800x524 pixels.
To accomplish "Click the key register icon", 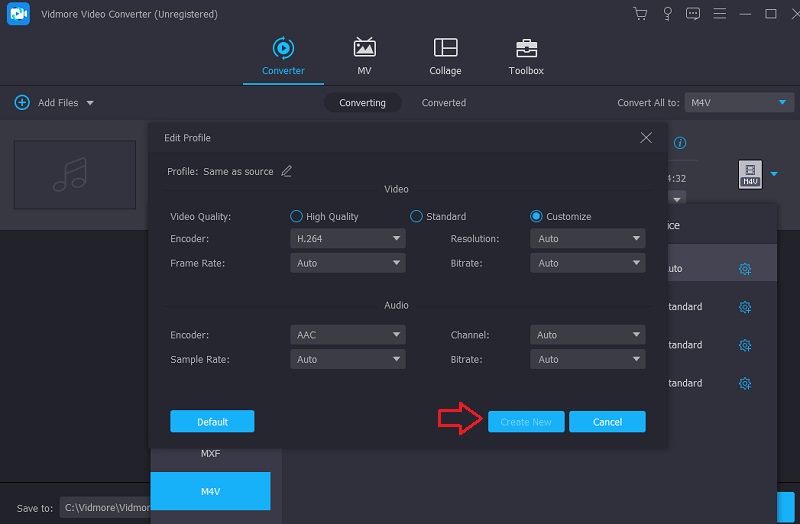I will 667,14.
